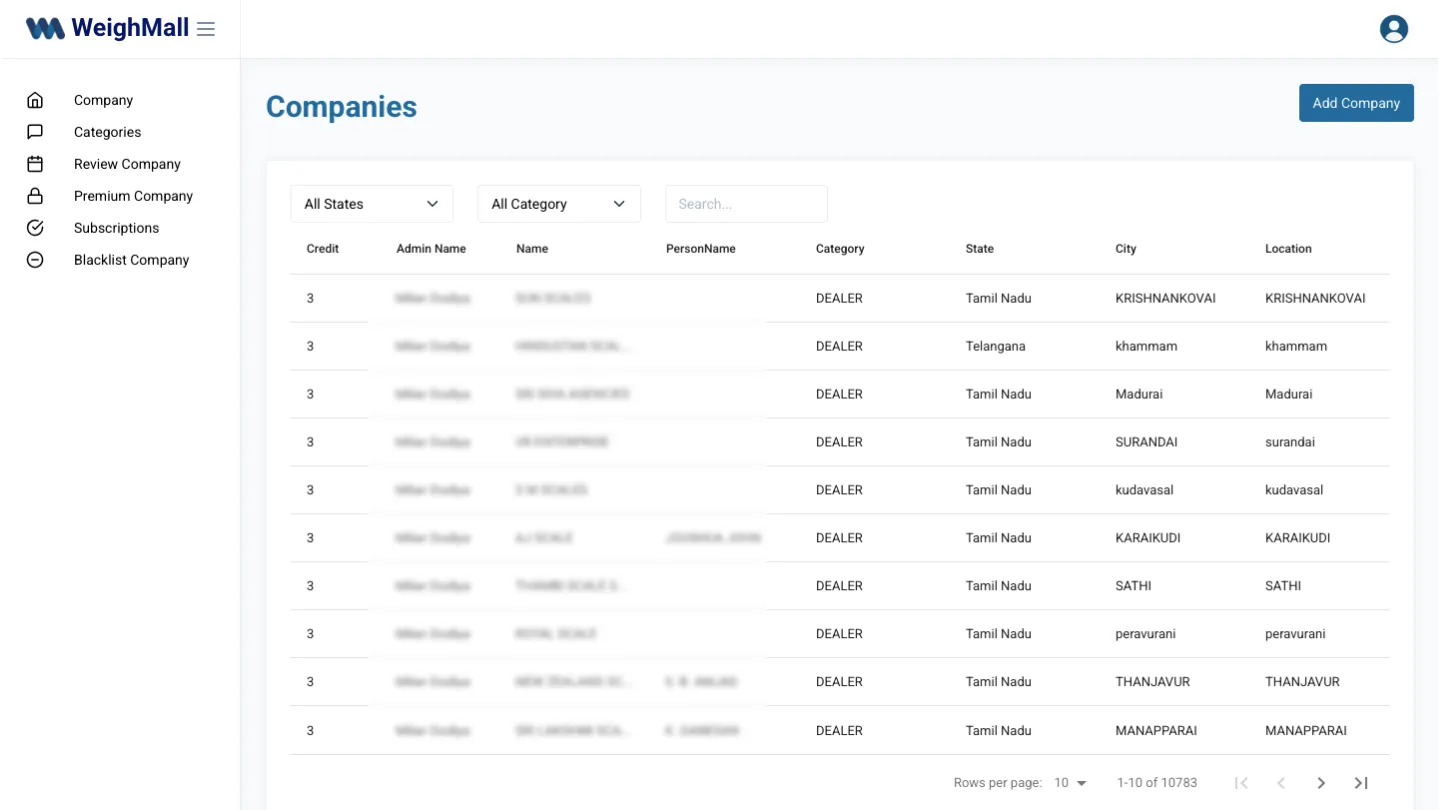This screenshot has width=1439, height=810.
Task: Click the chat bubble icon beside Categories
Action: pos(35,132)
